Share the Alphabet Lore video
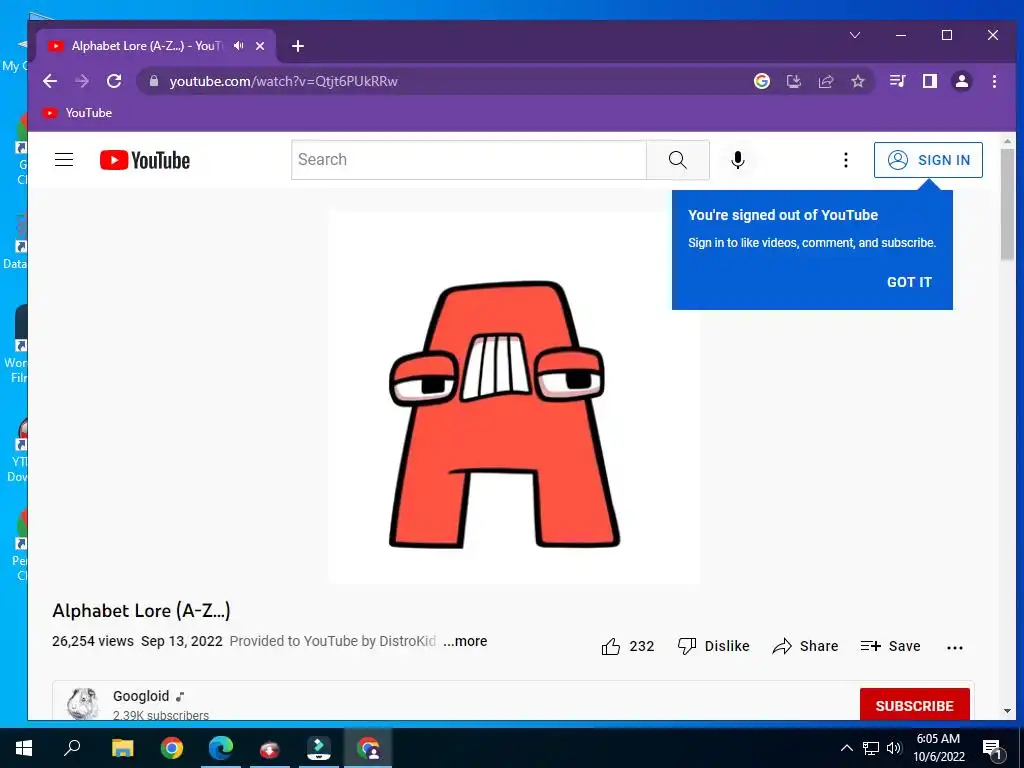This screenshot has height=768, width=1024. 805,646
